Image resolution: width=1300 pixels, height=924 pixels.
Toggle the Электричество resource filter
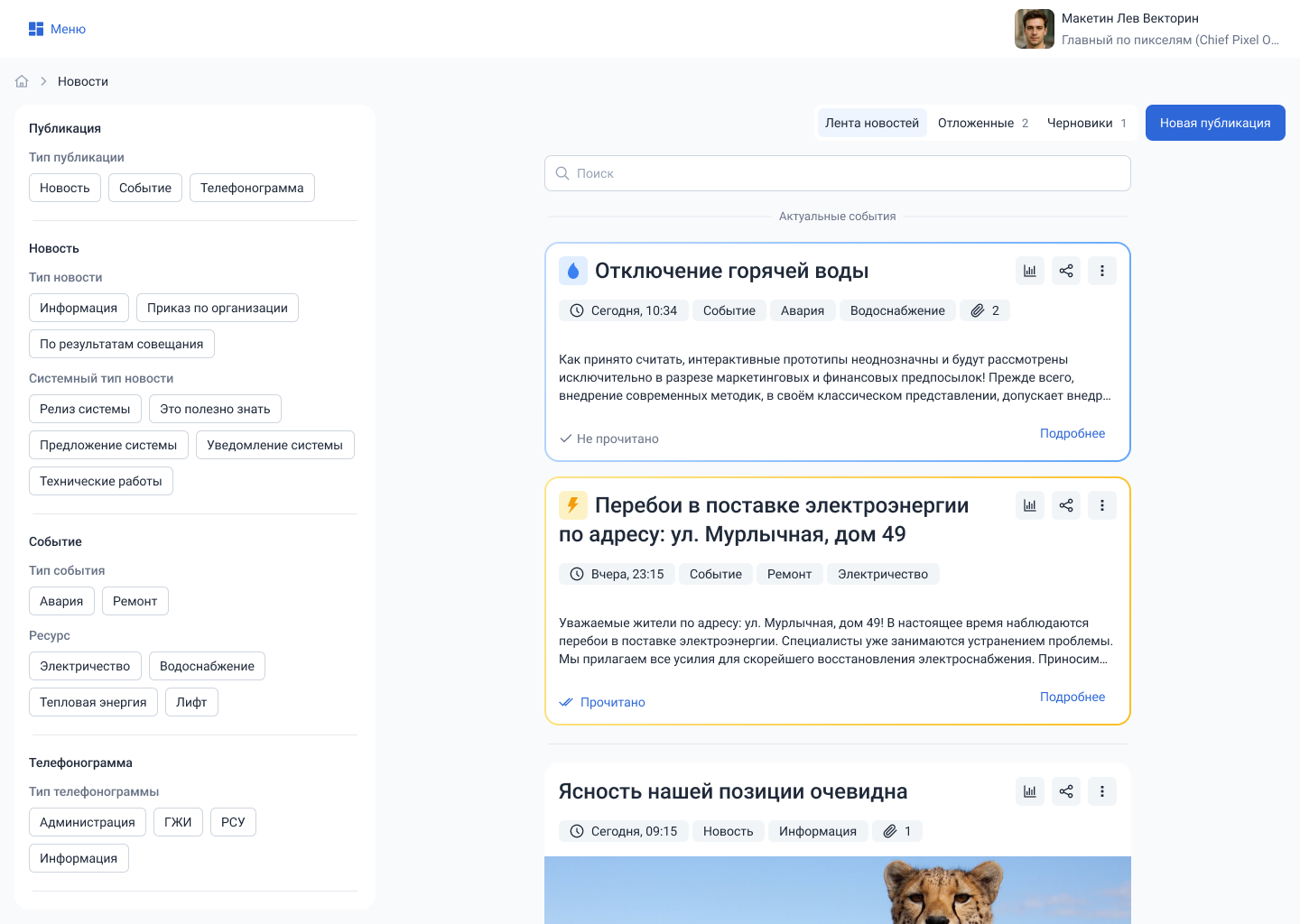(x=85, y=666)
